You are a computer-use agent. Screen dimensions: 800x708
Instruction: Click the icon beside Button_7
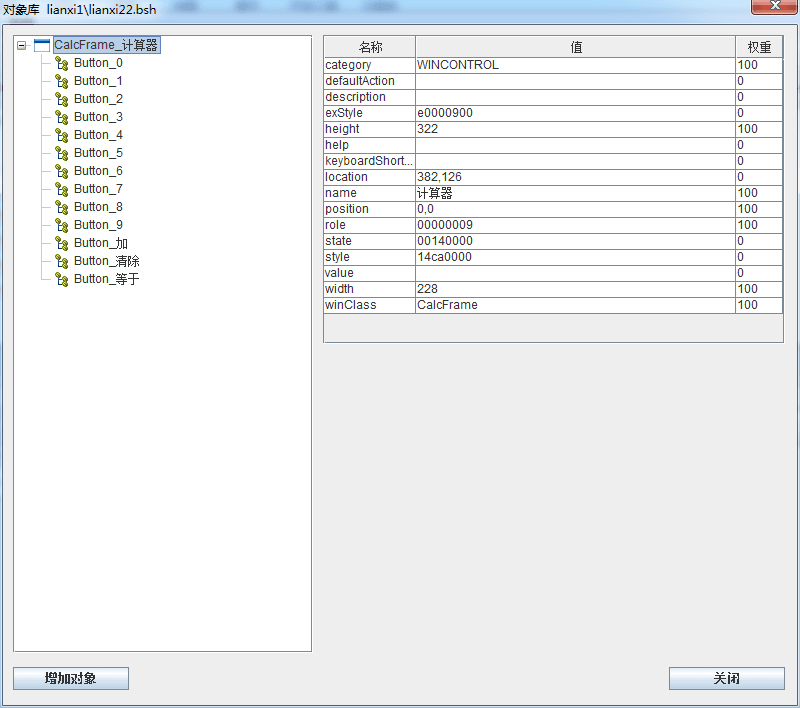click(61, 189)
